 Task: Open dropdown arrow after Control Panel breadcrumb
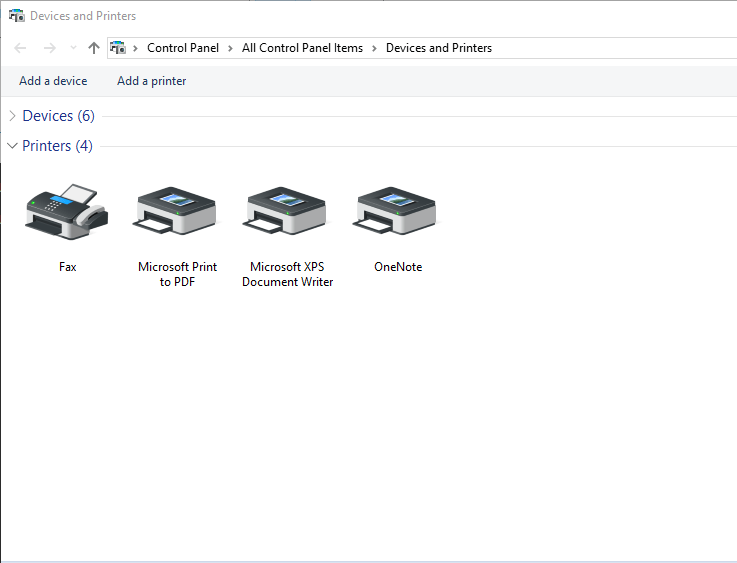(230, 48)
